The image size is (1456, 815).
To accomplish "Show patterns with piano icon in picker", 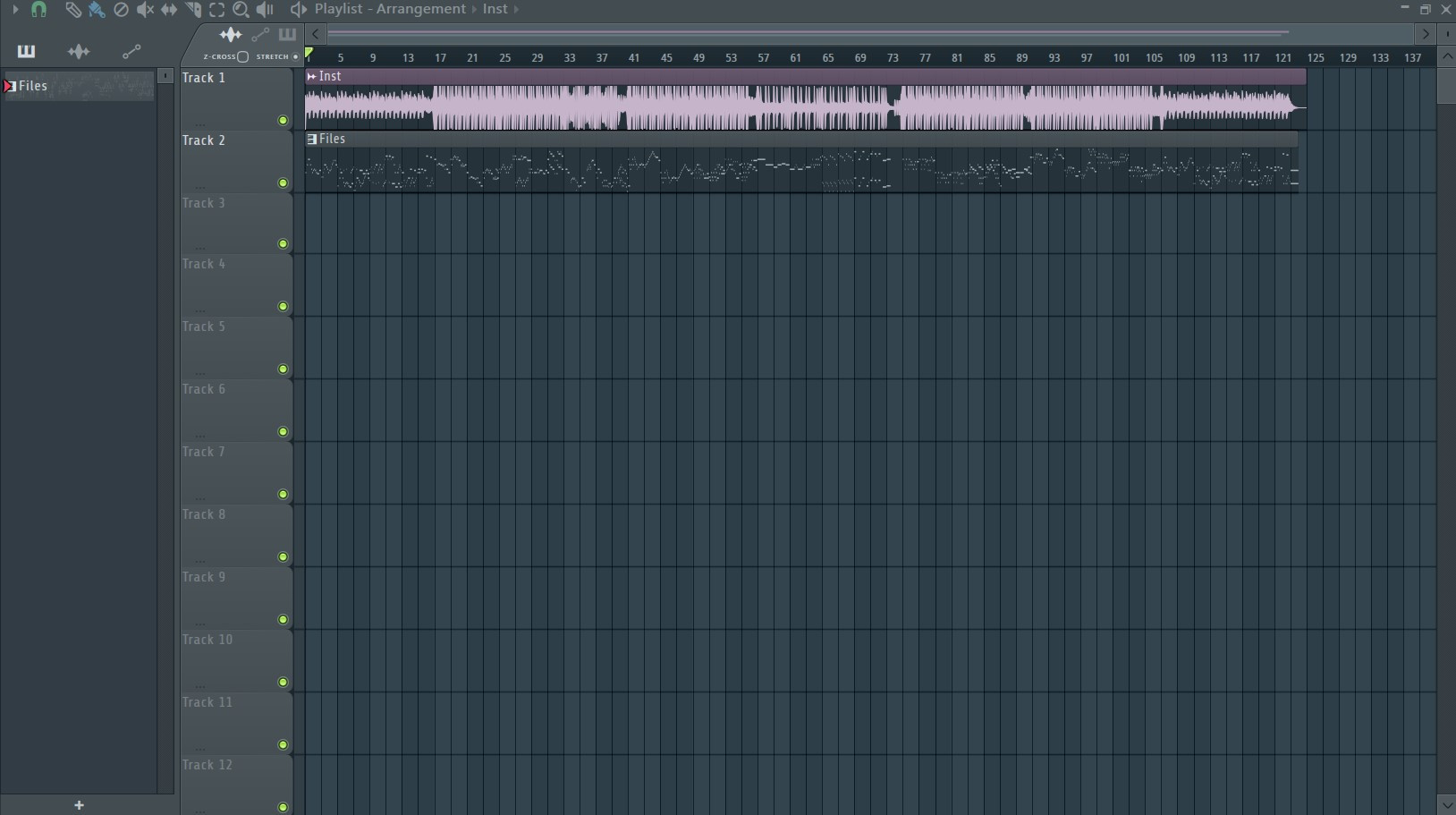I will [x=26, y=52].
